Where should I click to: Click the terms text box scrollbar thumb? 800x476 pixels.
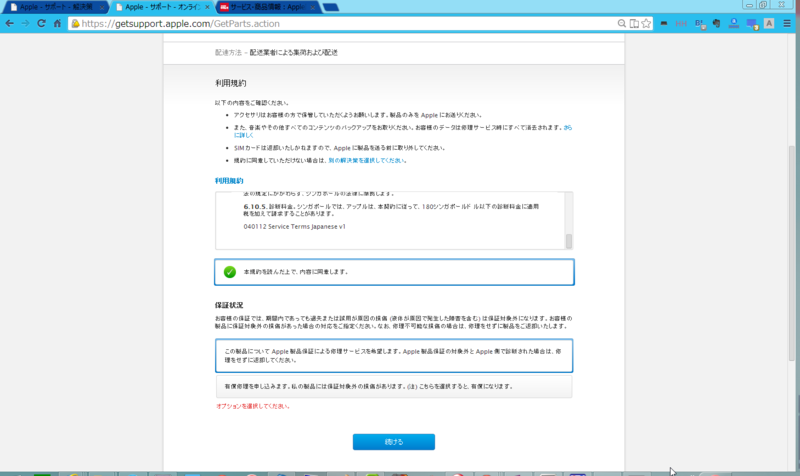pyautogui.click(x=568, y=241)
